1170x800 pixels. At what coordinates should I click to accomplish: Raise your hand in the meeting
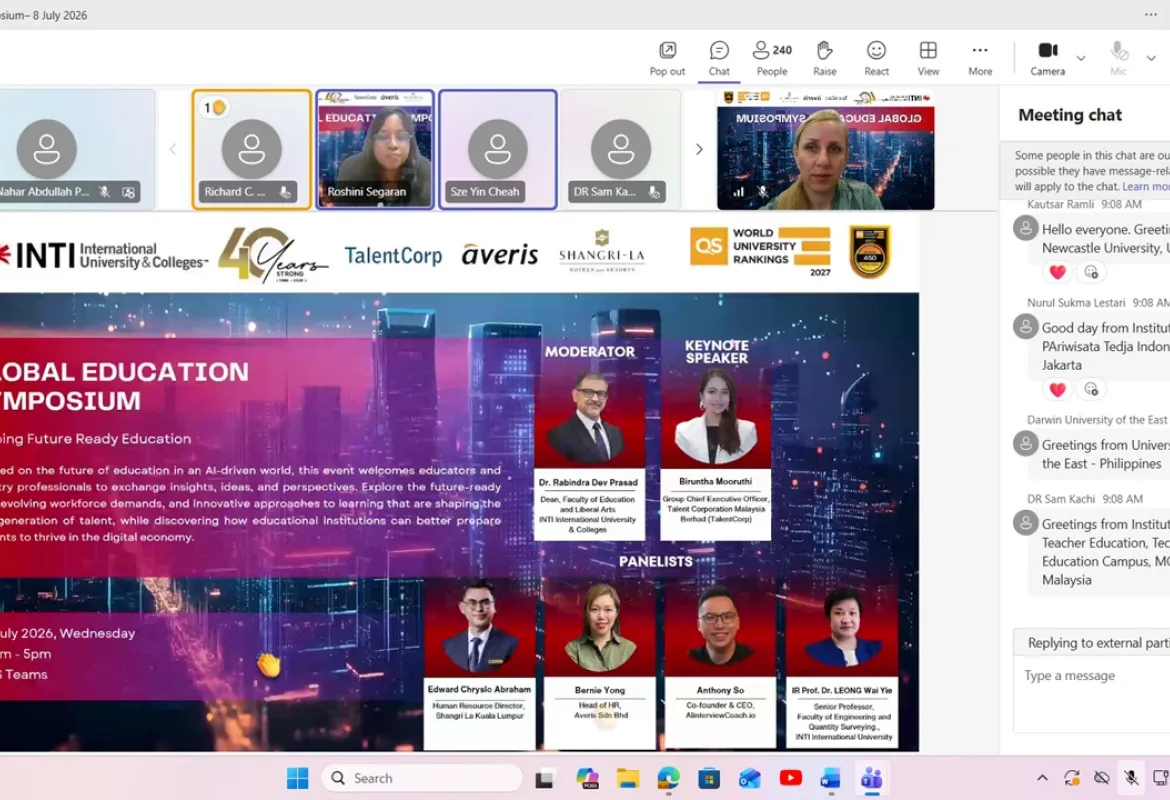click(824, 59)
